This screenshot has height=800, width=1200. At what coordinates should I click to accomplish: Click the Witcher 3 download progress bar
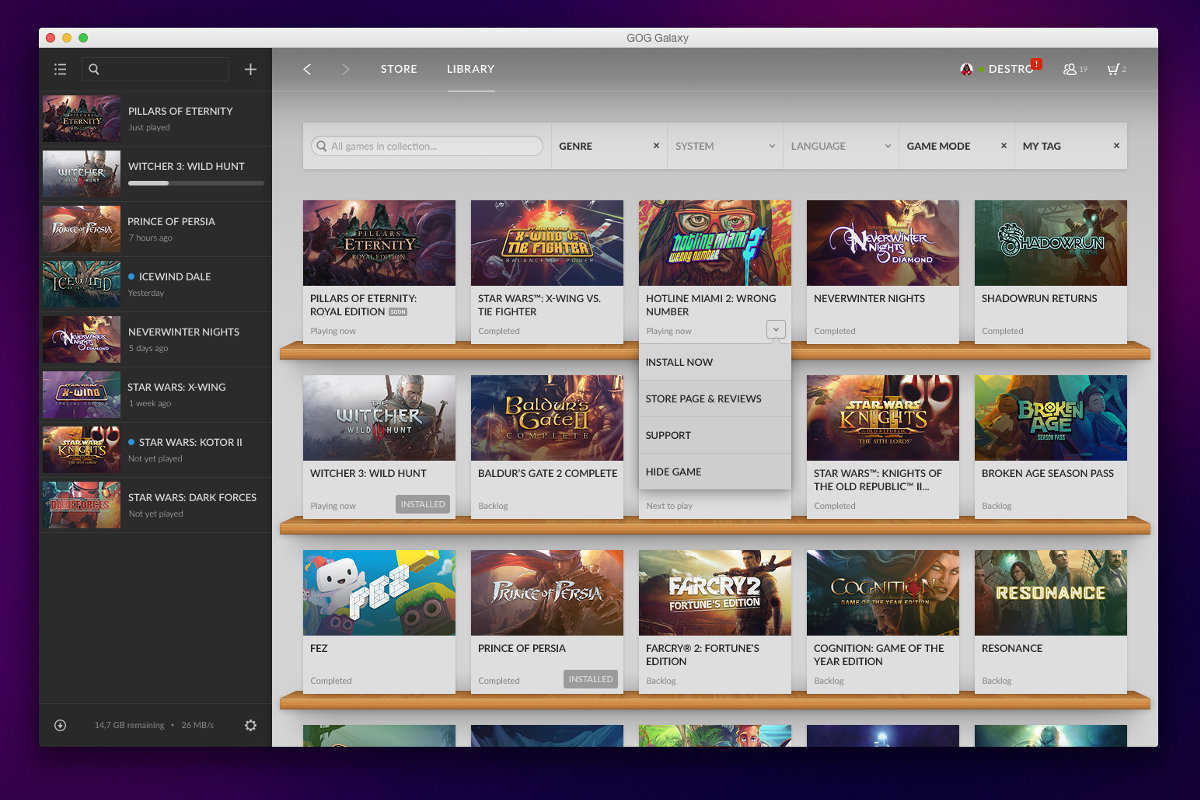pyautogui.click(x=196, y=184)
